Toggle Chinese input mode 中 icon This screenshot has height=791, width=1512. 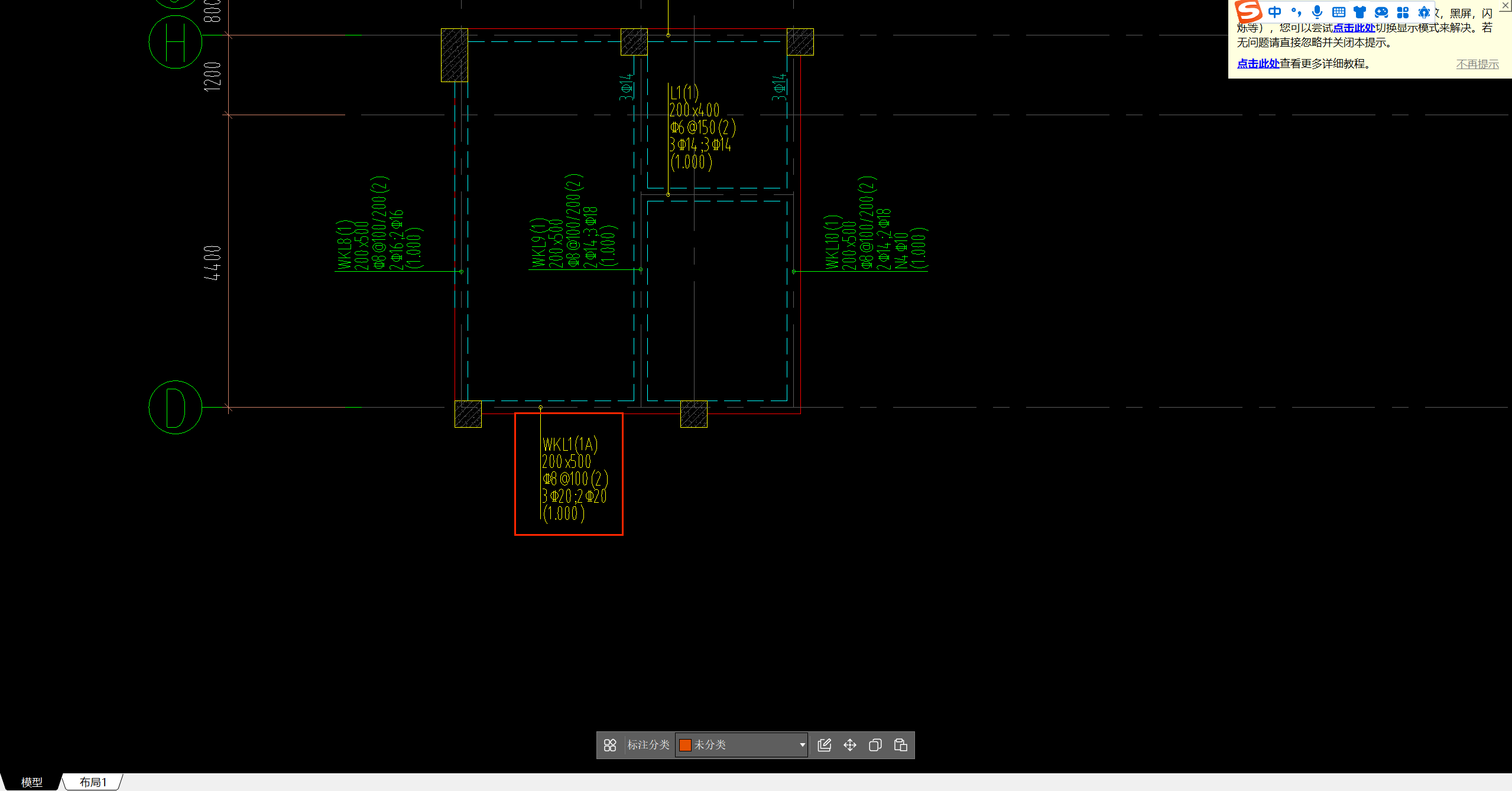[1275, 12]
